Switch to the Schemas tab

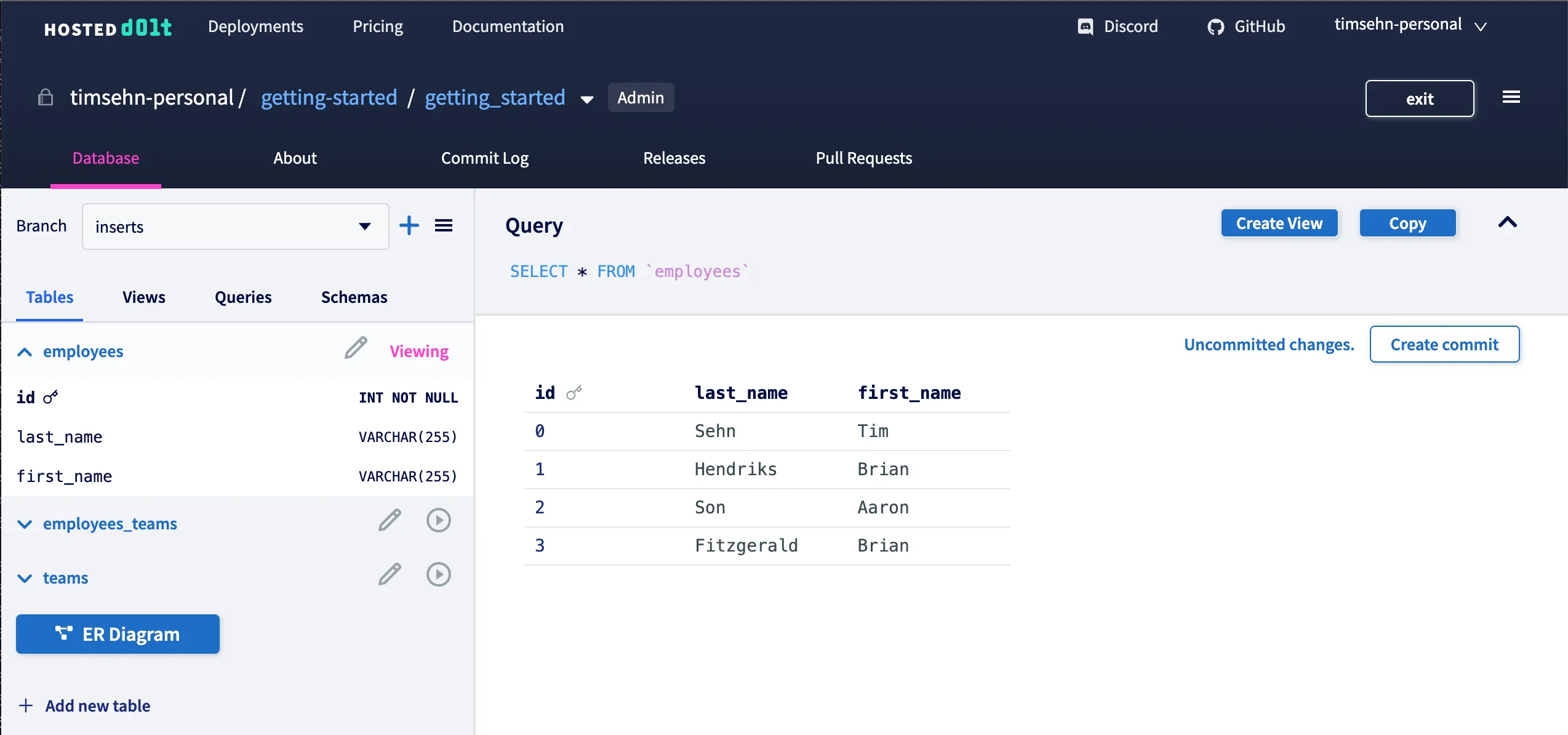click(x=354, y=297)
